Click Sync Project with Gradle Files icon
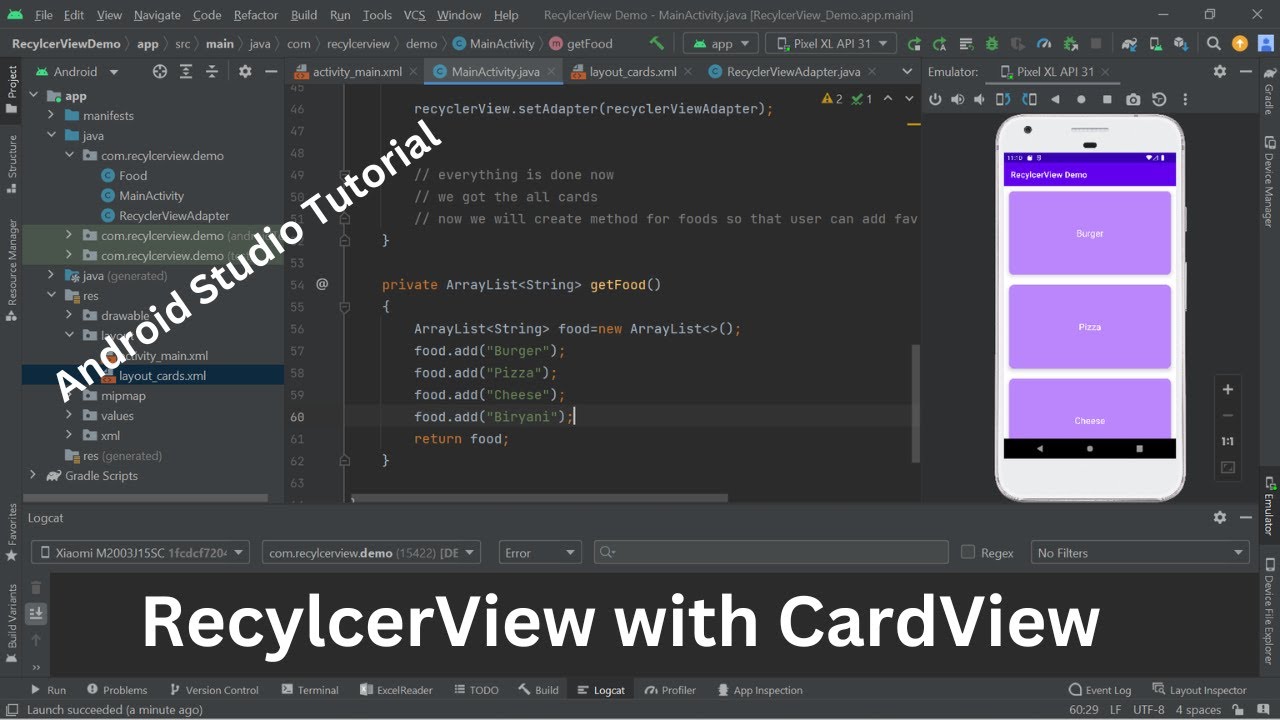Screen dimensions: 1280x720 click(1129, 43)
